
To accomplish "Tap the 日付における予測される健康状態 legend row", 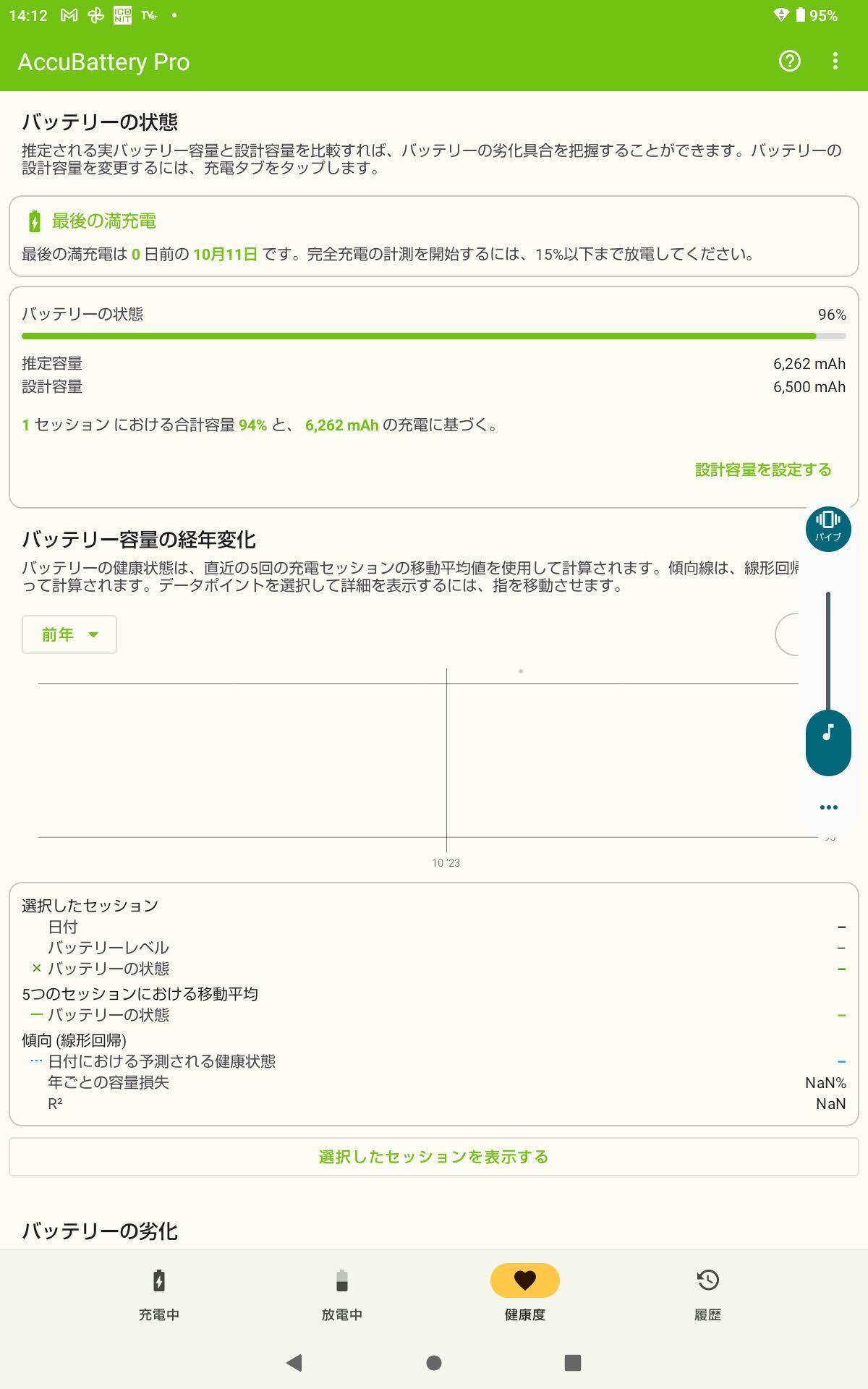I will (162, 1061).
